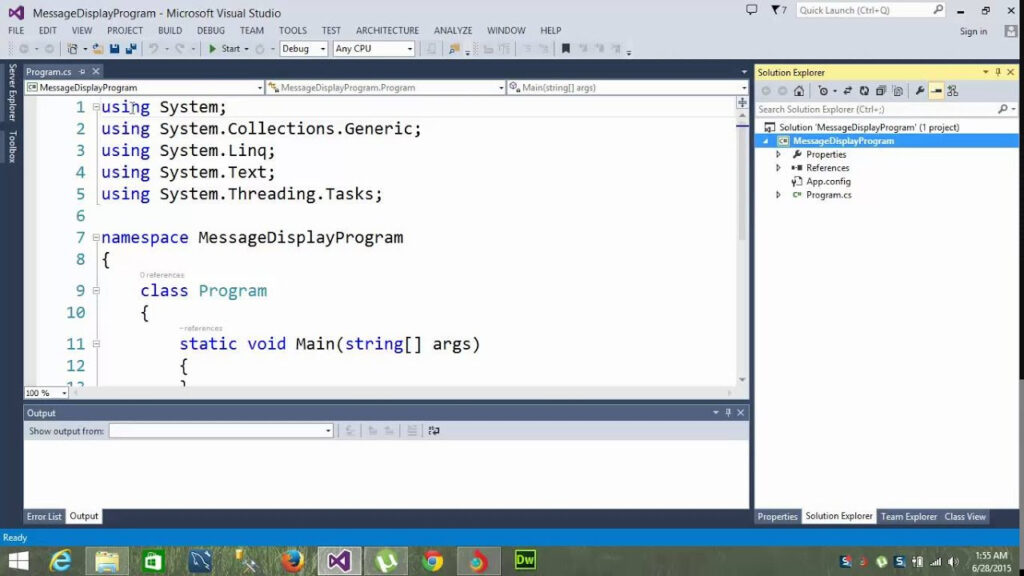Click the split editor icon above the scrollbar
1024x576 pixels.
point(742,103)
